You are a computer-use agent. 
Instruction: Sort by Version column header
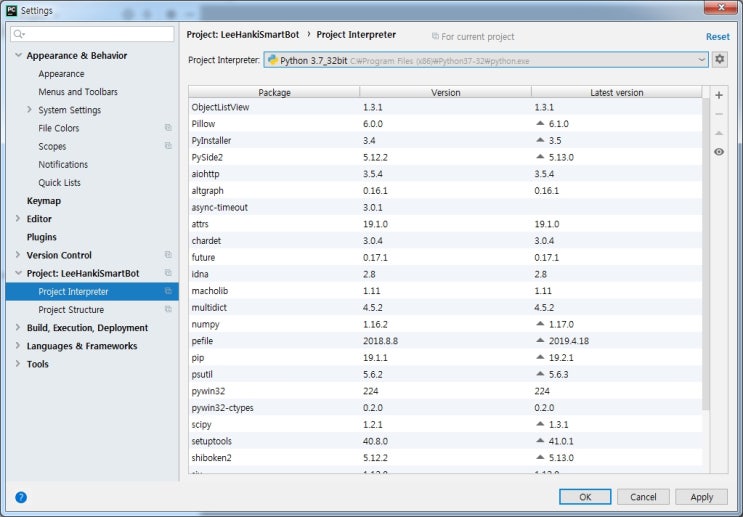[x=445, y=92]
